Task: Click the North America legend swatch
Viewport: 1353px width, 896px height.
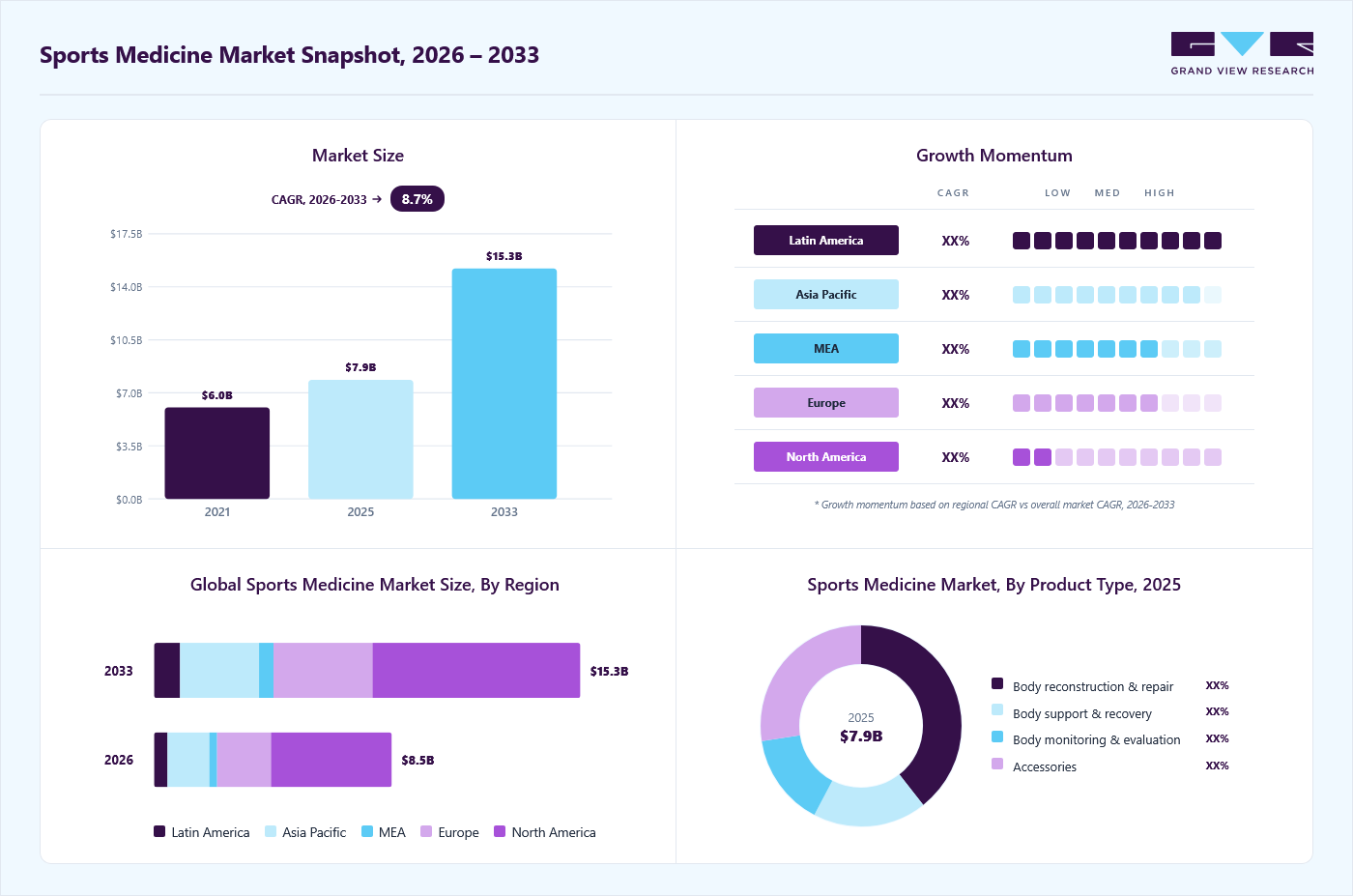Action: pyautogui.click(x=500, y=831)
